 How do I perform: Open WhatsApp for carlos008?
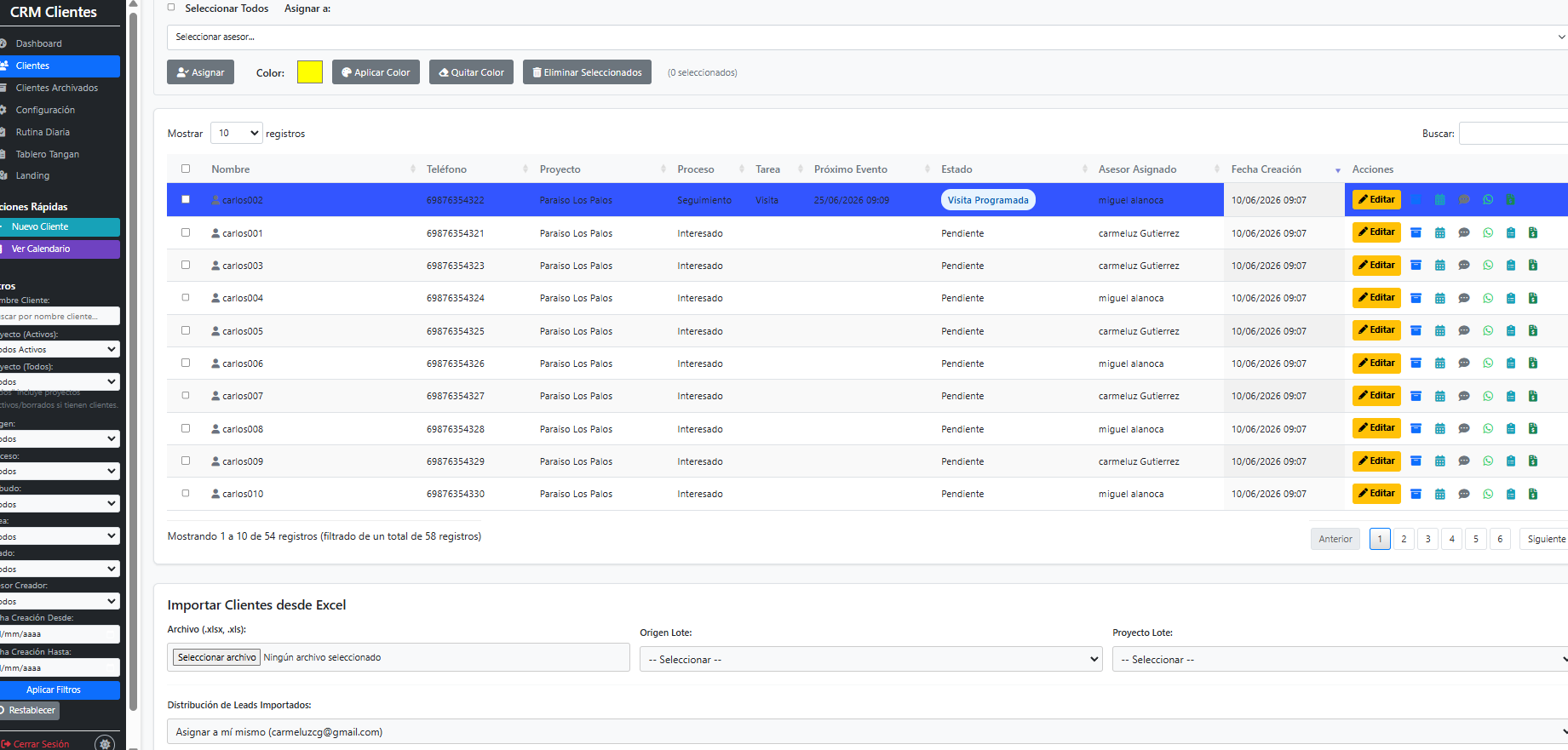point(1488,428)
